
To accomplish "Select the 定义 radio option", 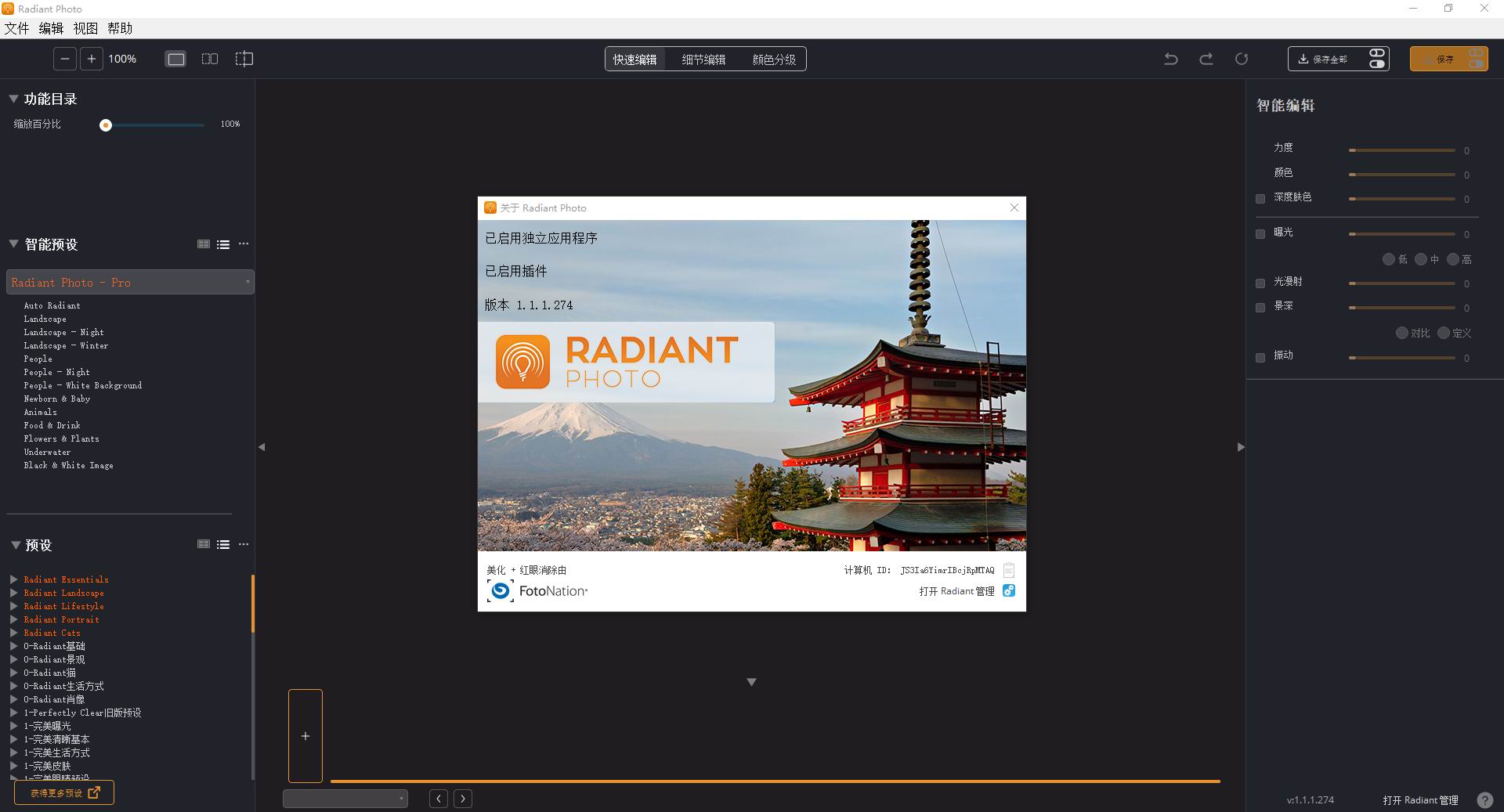I will click(1444, 333).
